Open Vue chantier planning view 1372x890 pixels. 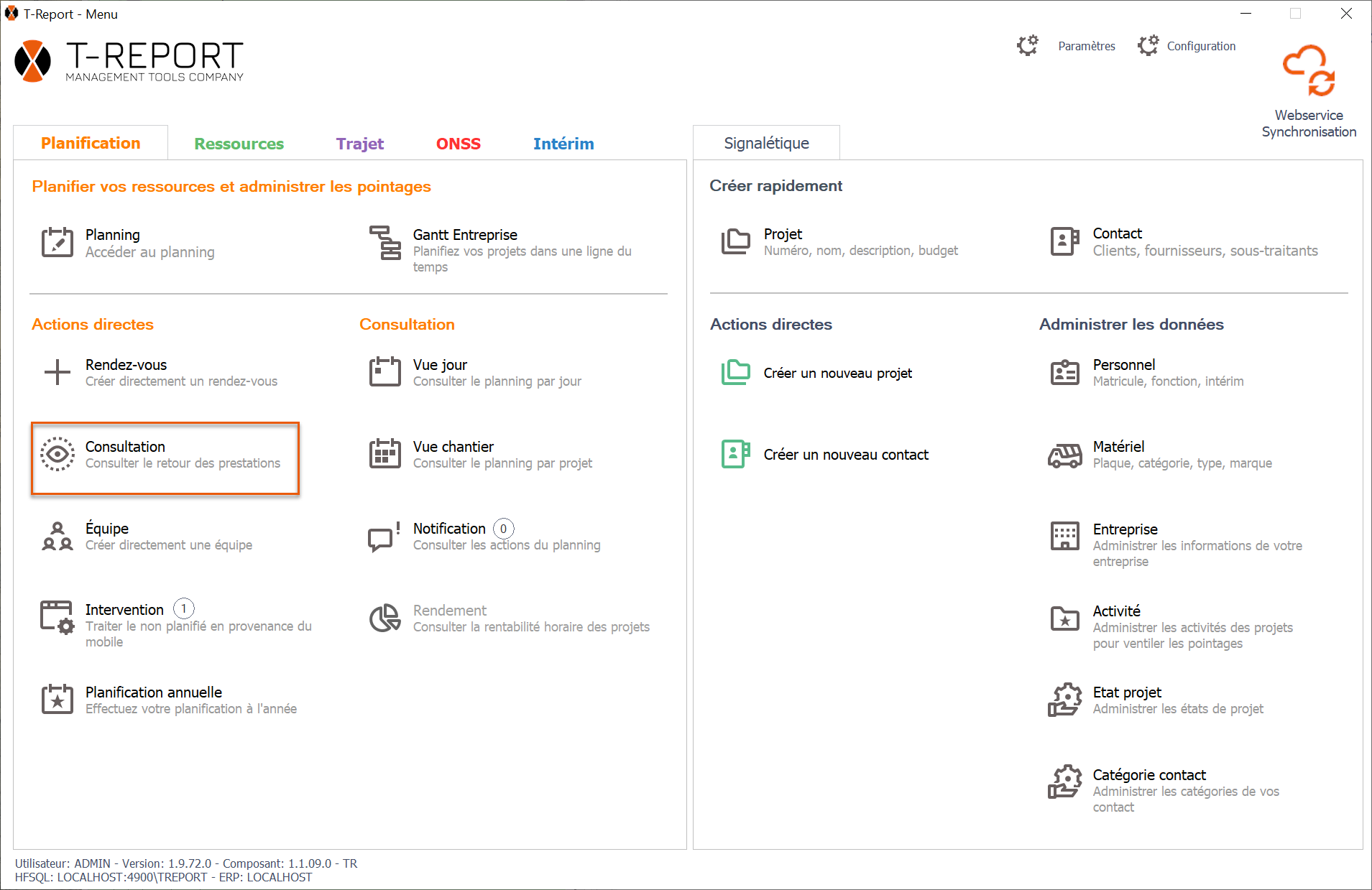(453, 447)
